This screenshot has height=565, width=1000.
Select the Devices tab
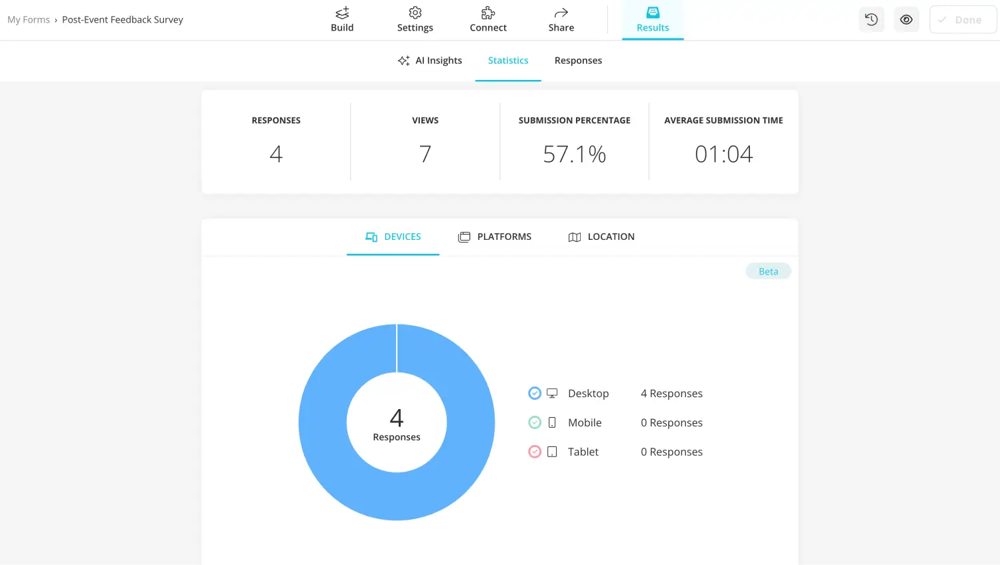pyautogui.click(x=393, y=237)
